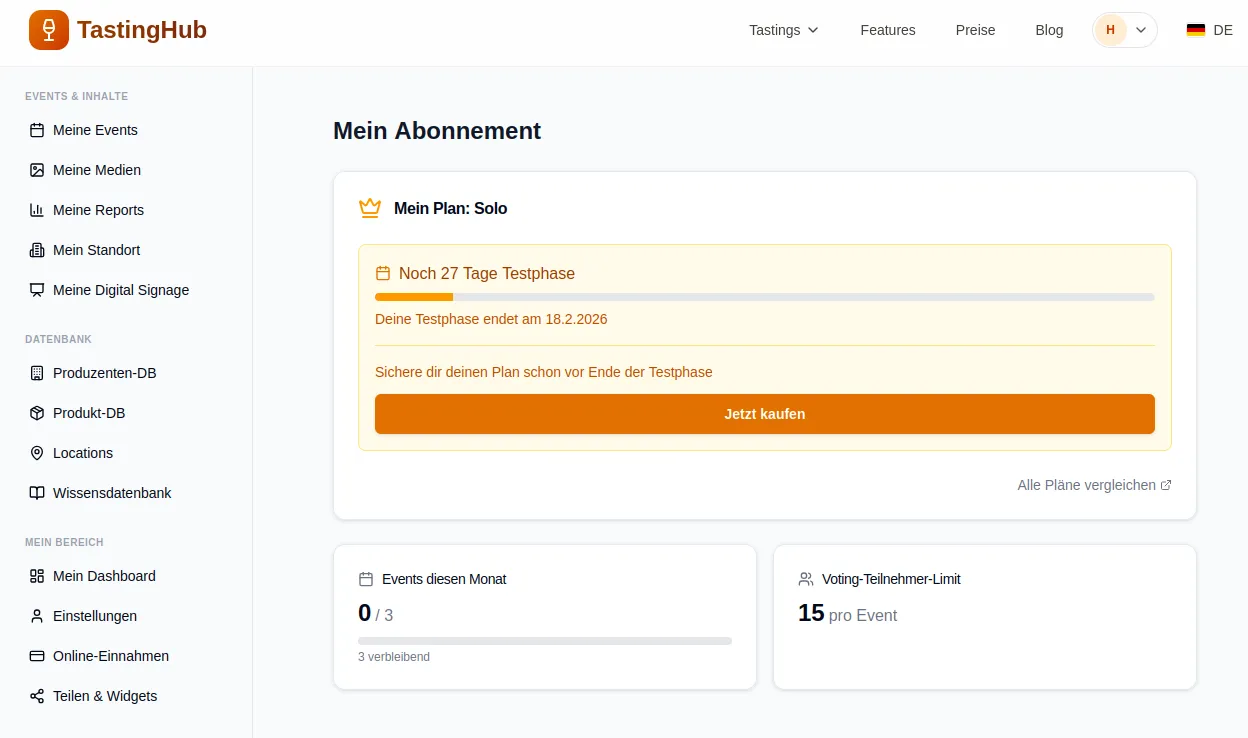1248x738 pixels.
Task: Open Meine Digital Signage screen icon
Action: (37, 290)
